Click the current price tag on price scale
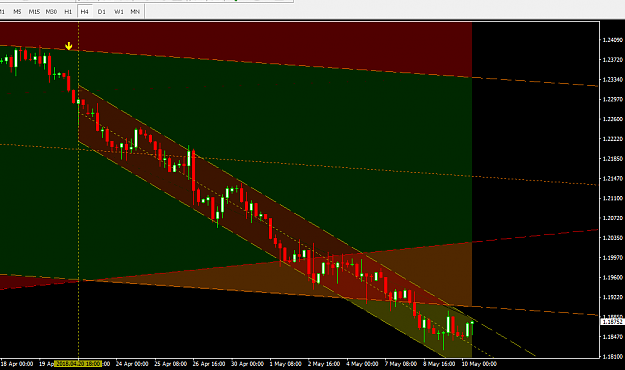The height and width of the screenshot is (370, 625). pos(612,322)
